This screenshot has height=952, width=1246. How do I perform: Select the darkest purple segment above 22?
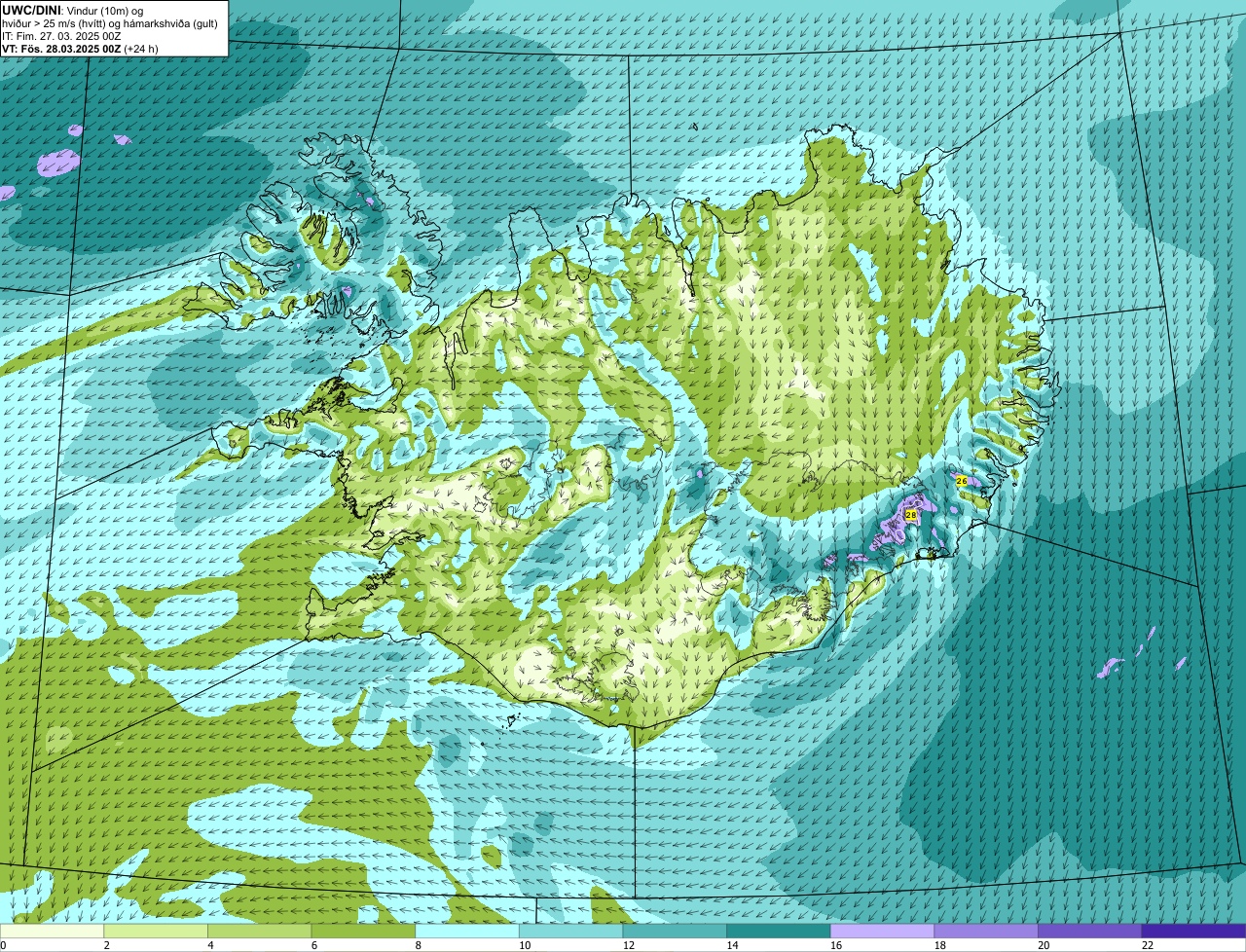[1194, 931]
